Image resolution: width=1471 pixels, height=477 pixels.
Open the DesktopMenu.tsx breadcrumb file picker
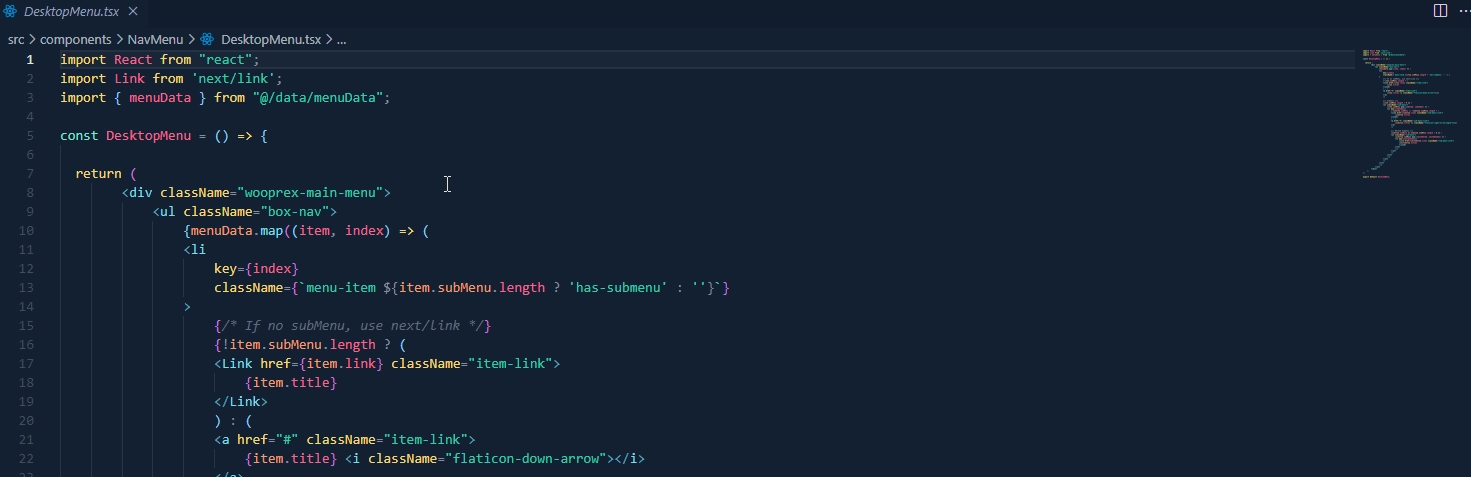point(270,40)
